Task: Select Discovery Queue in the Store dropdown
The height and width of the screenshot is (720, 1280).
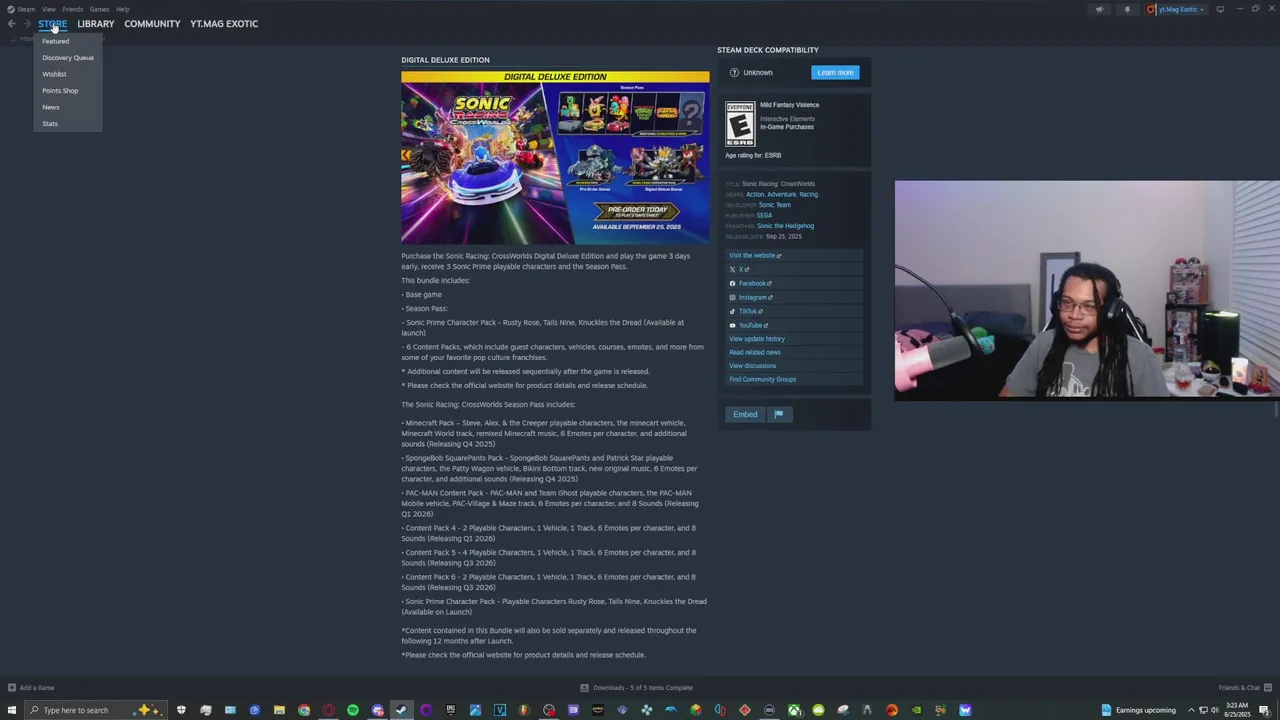Action: 68,57
